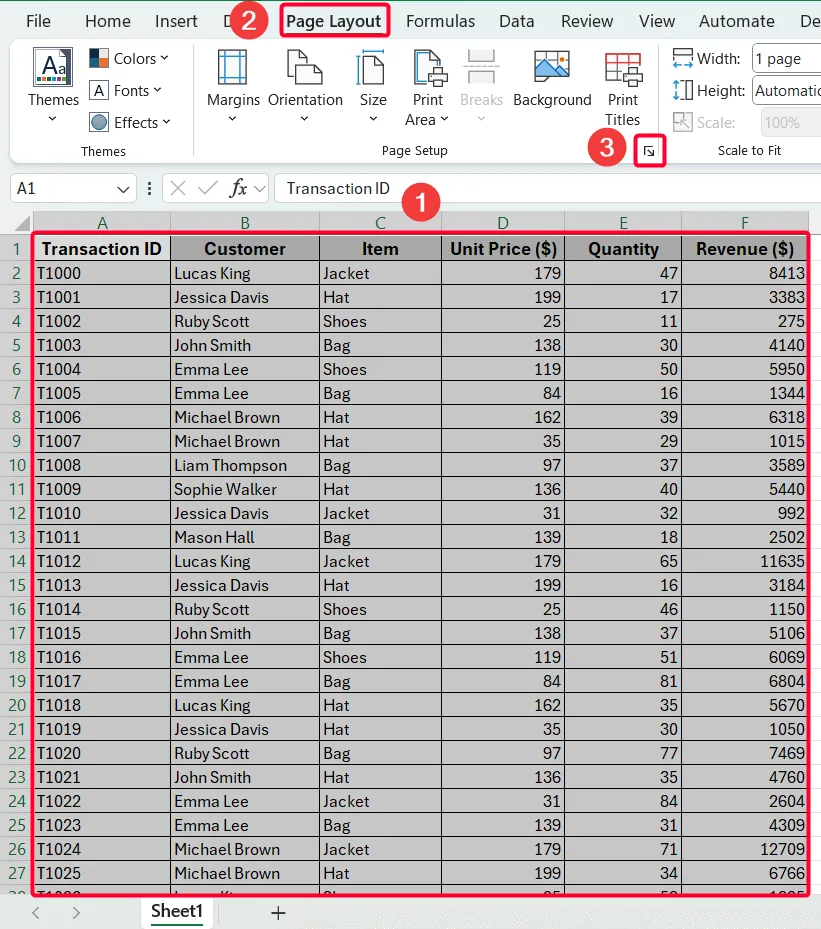Select cell T1025
Screen dimensions: 821x929
[x=102, y=873]
